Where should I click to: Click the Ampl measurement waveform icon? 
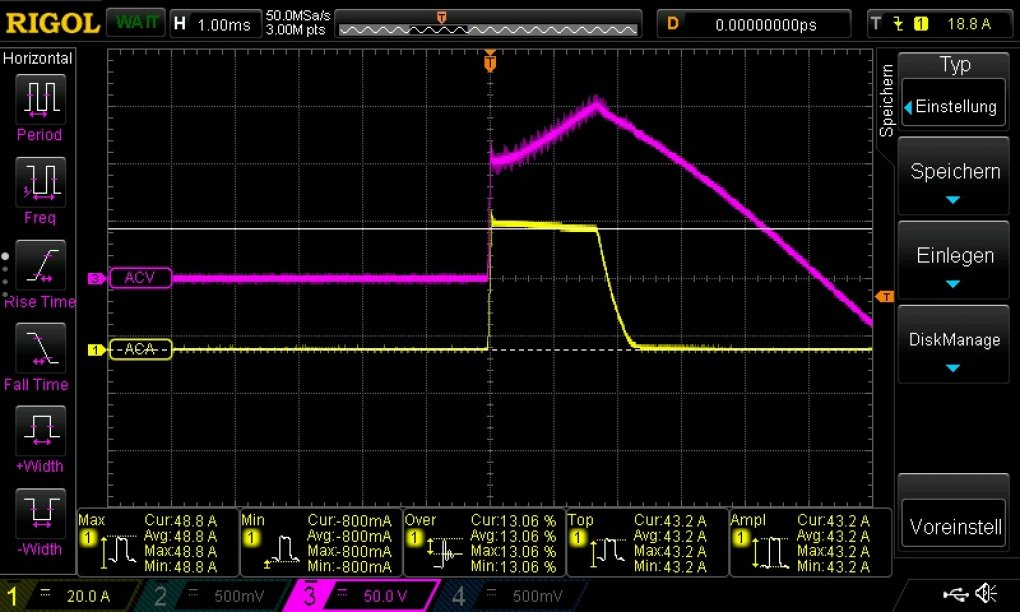(x=770, y=550)
